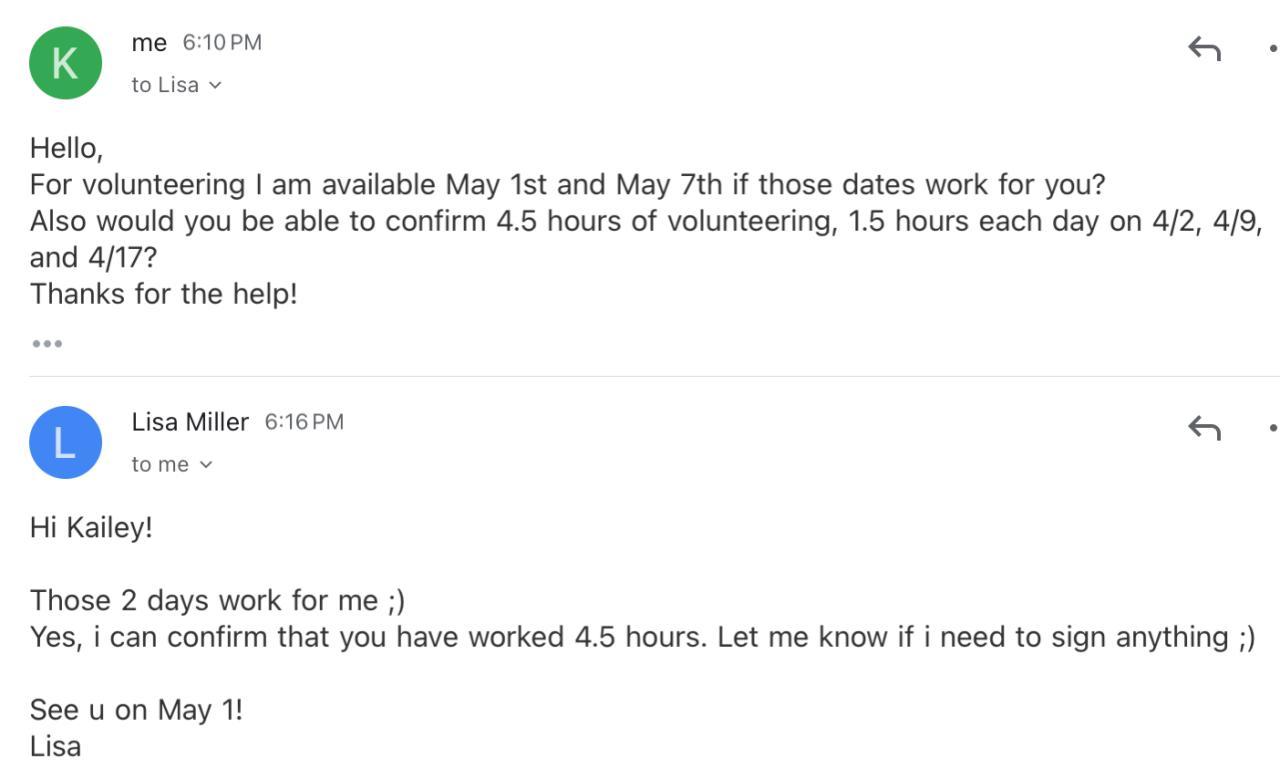
Task: Reply to Lisa Miller's message
Action: (x=1204, y=428)
